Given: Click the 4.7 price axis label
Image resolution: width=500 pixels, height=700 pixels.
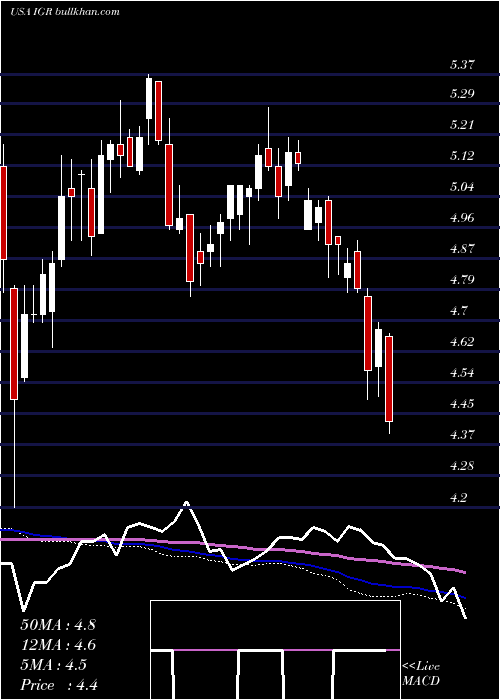Looking at the screenshot, I should (x=459, y=311).
